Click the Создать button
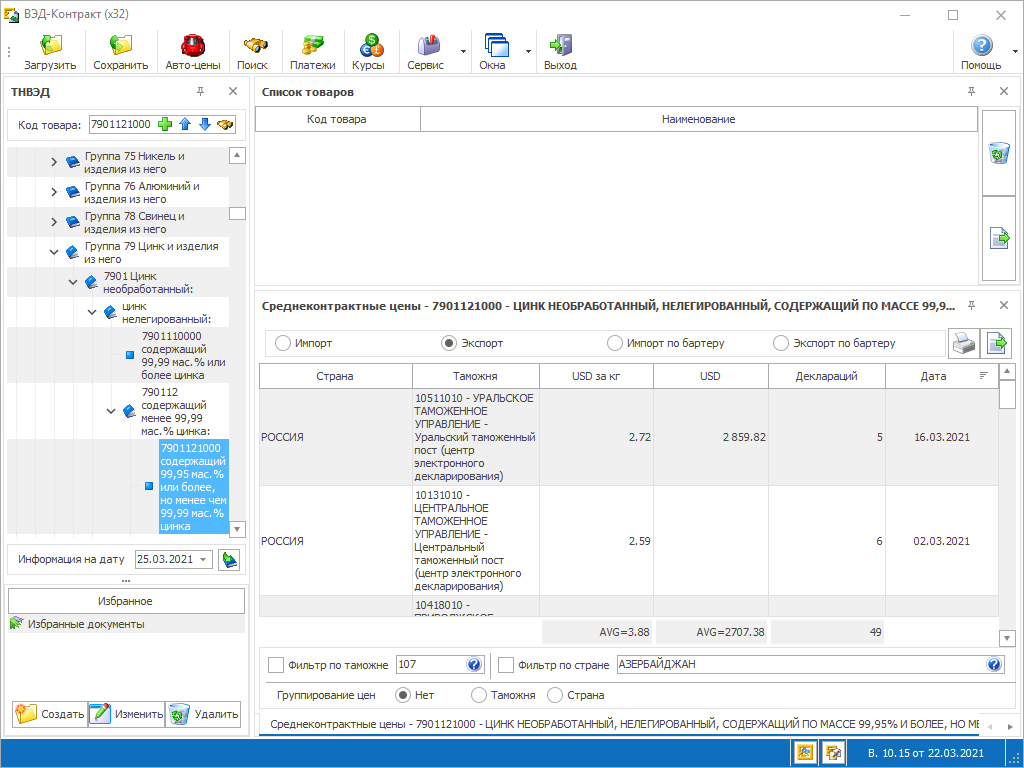The image size is (1024, 768). pyautogui.click(x=50, y=714)
